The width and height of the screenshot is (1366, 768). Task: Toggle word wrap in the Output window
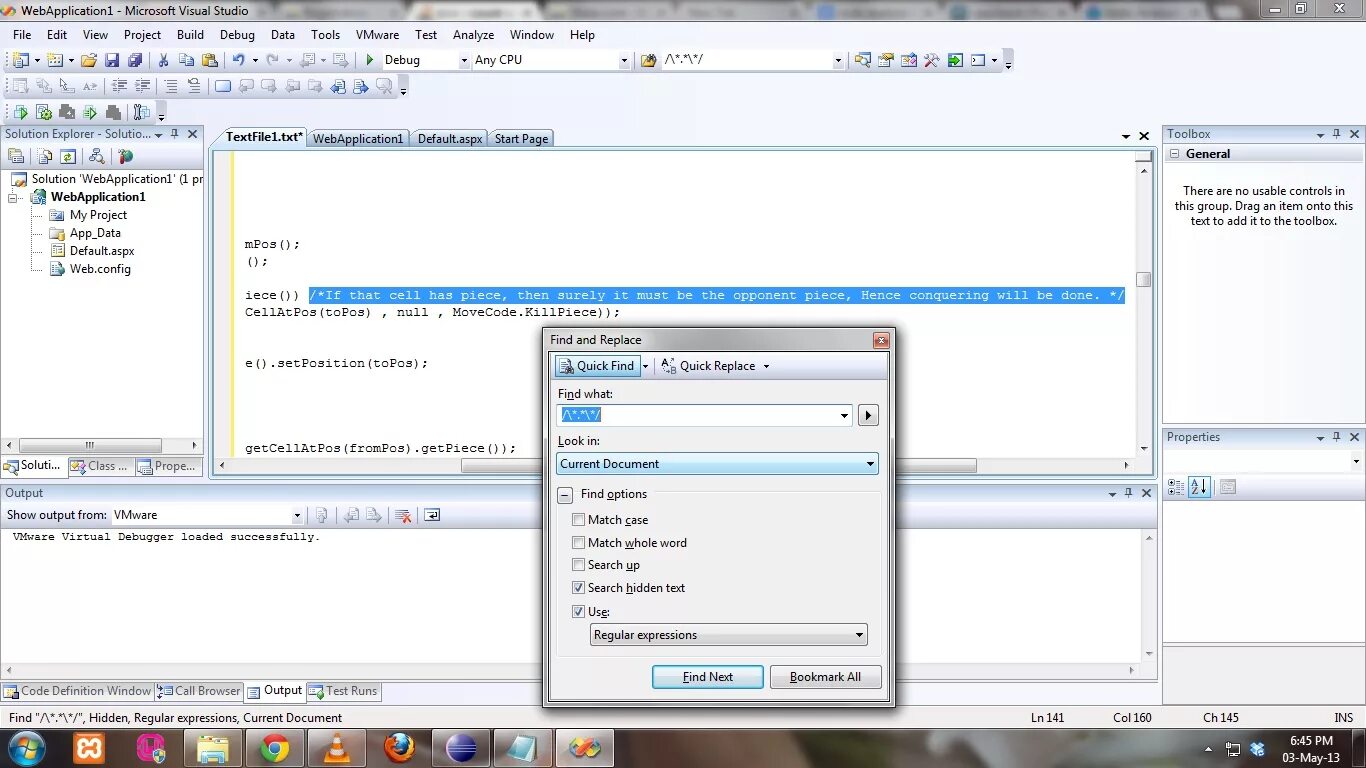pyautogui.click(x=432, y=515)
